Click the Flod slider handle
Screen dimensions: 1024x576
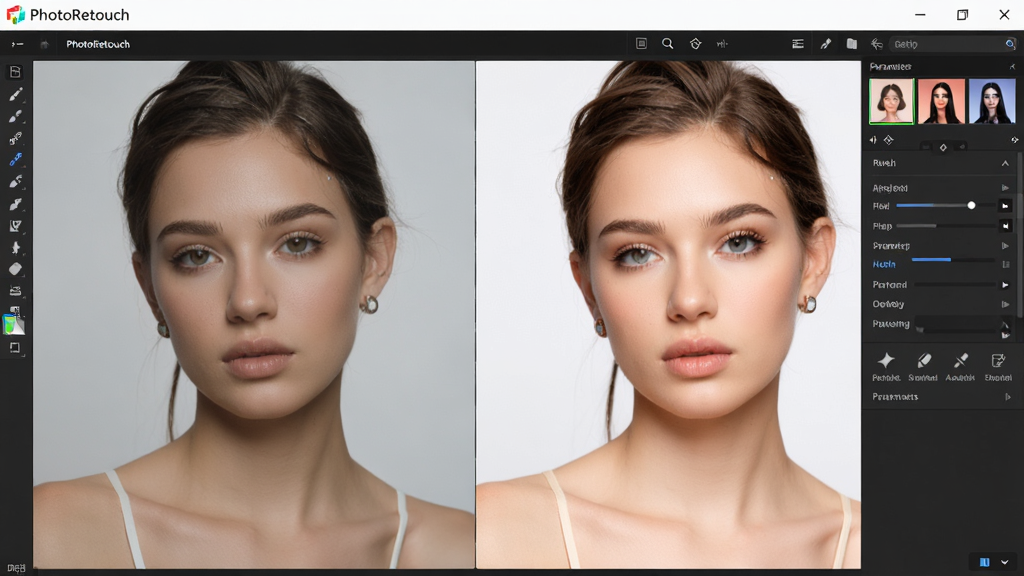[x=971, y=206]
